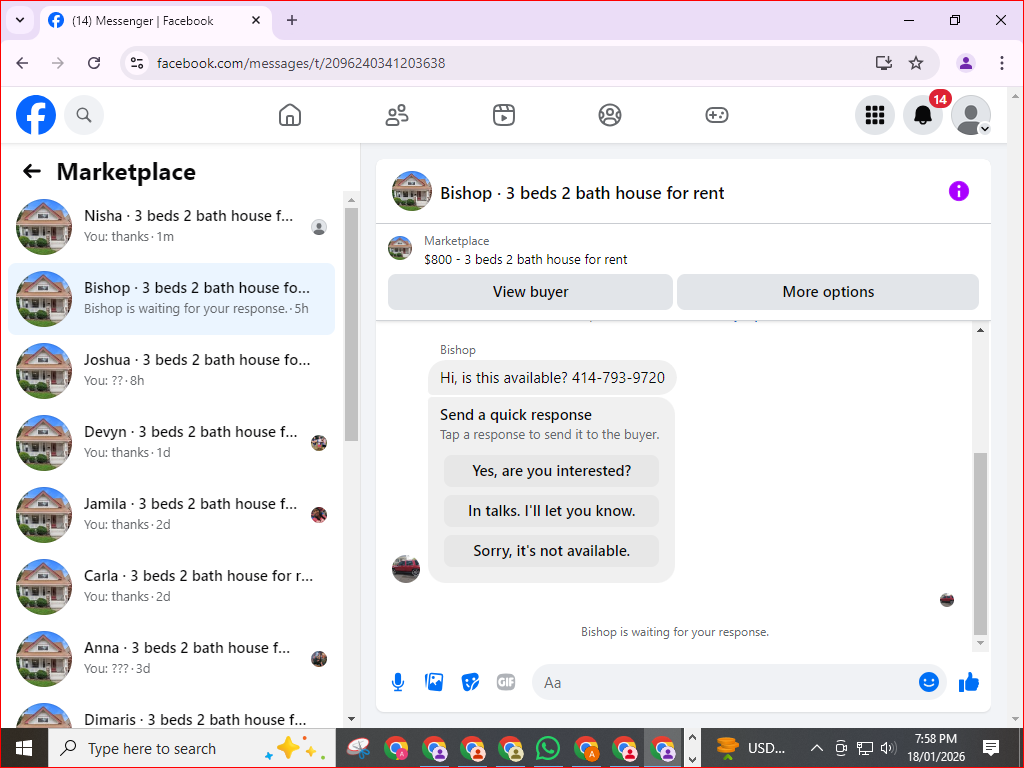This screenshot has width=1024, height=768.
Task: Click conversation list scrollbar down arrow
Action: 351,719
